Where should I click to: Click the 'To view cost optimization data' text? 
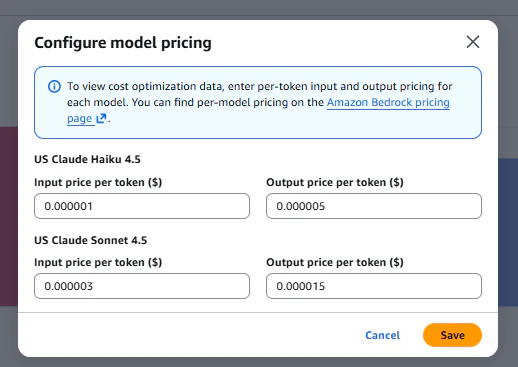tap(145, 86)
